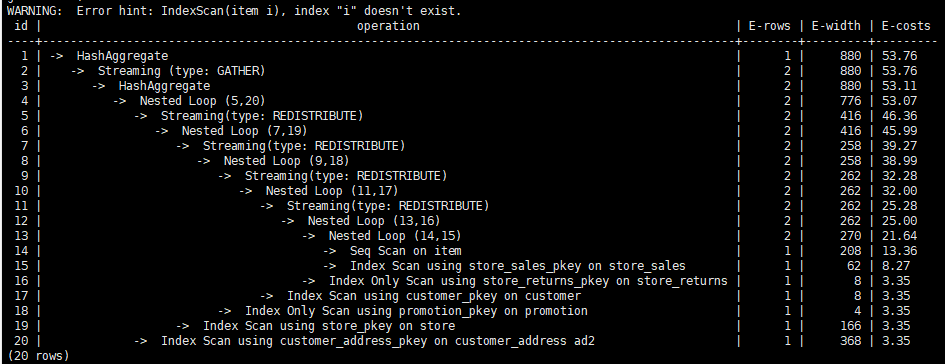Screen dimensions: 945x364
Task: Click Index Scan using customer_pkey row
Action: pyautogui.click(x=472, y=296)
